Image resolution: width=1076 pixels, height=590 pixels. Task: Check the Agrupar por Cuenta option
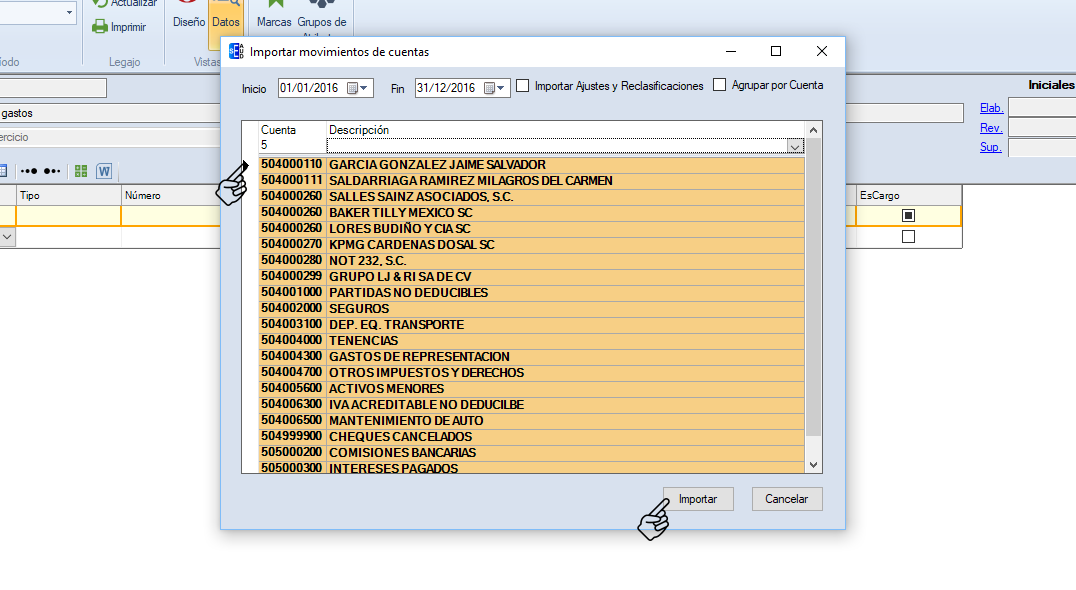(x=719, y=86)
